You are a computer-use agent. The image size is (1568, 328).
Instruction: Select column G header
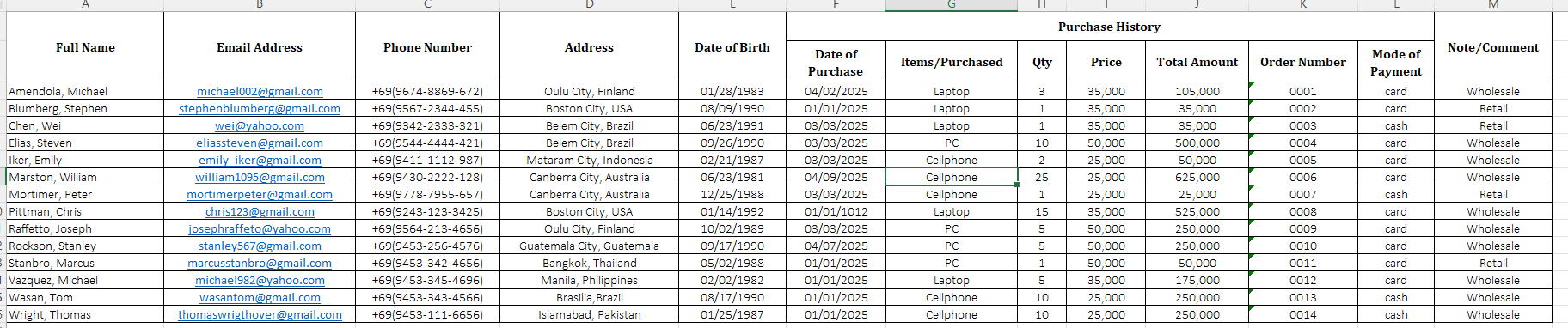(x=952, y=5)
